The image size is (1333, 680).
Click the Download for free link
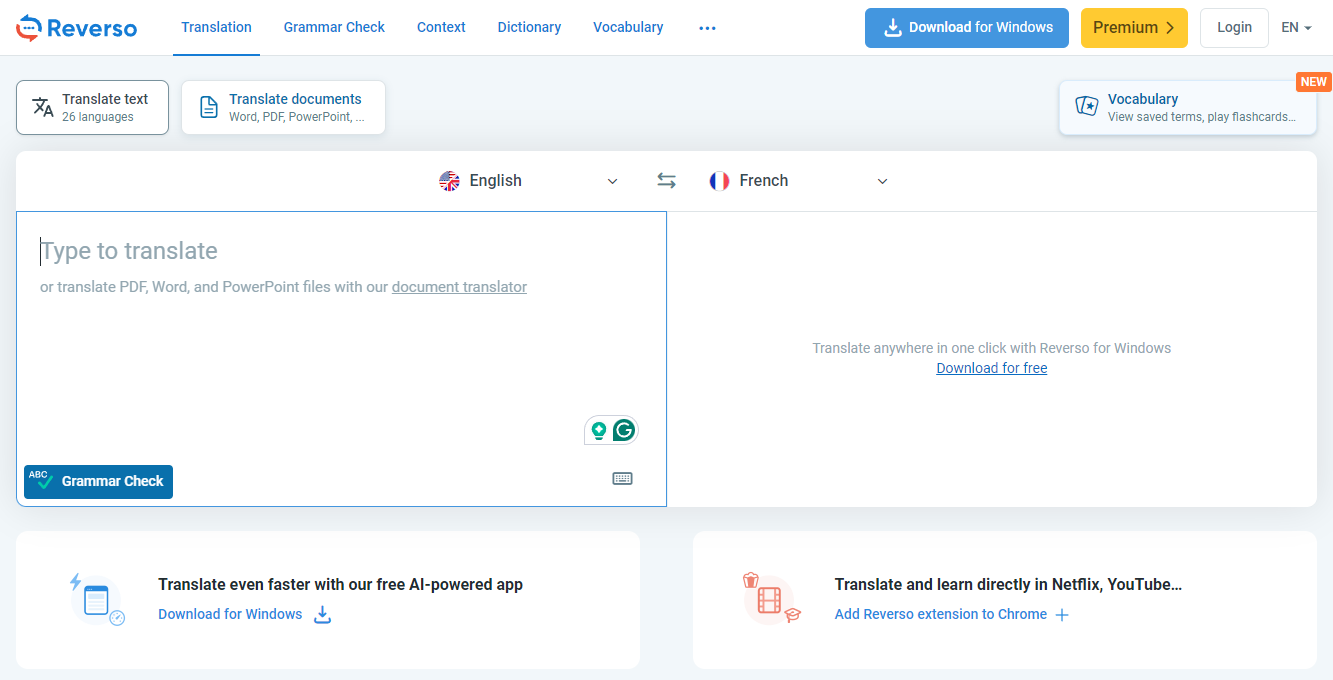point(992,368)
